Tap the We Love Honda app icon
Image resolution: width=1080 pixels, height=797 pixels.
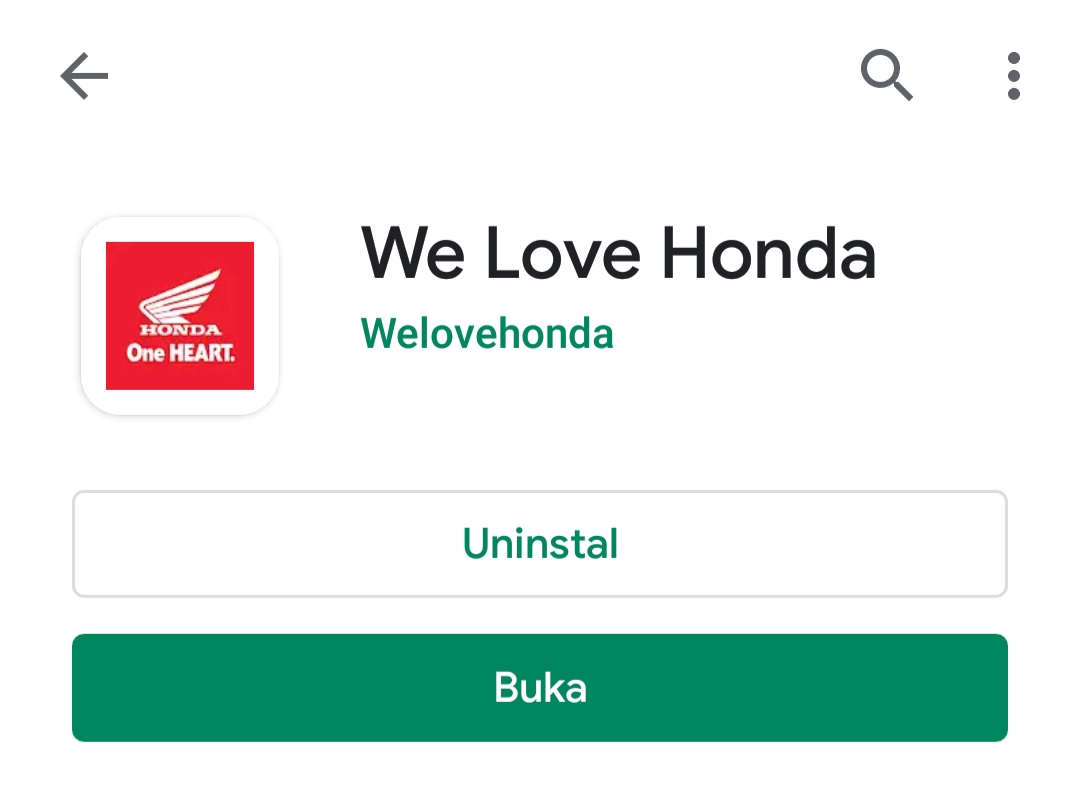180,315
